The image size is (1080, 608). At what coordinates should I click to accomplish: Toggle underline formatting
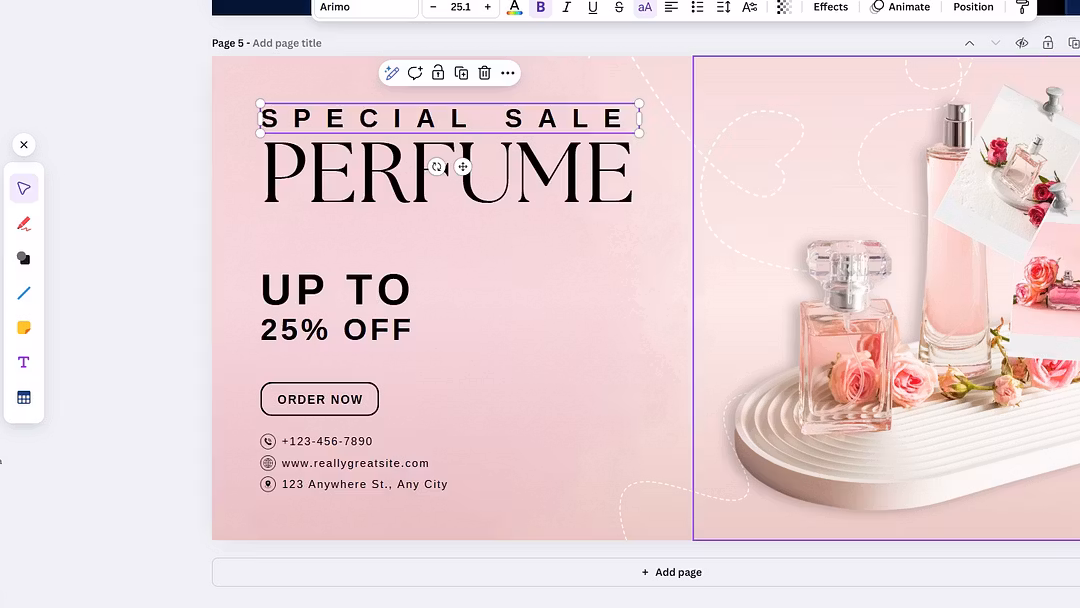pos(592,8)
